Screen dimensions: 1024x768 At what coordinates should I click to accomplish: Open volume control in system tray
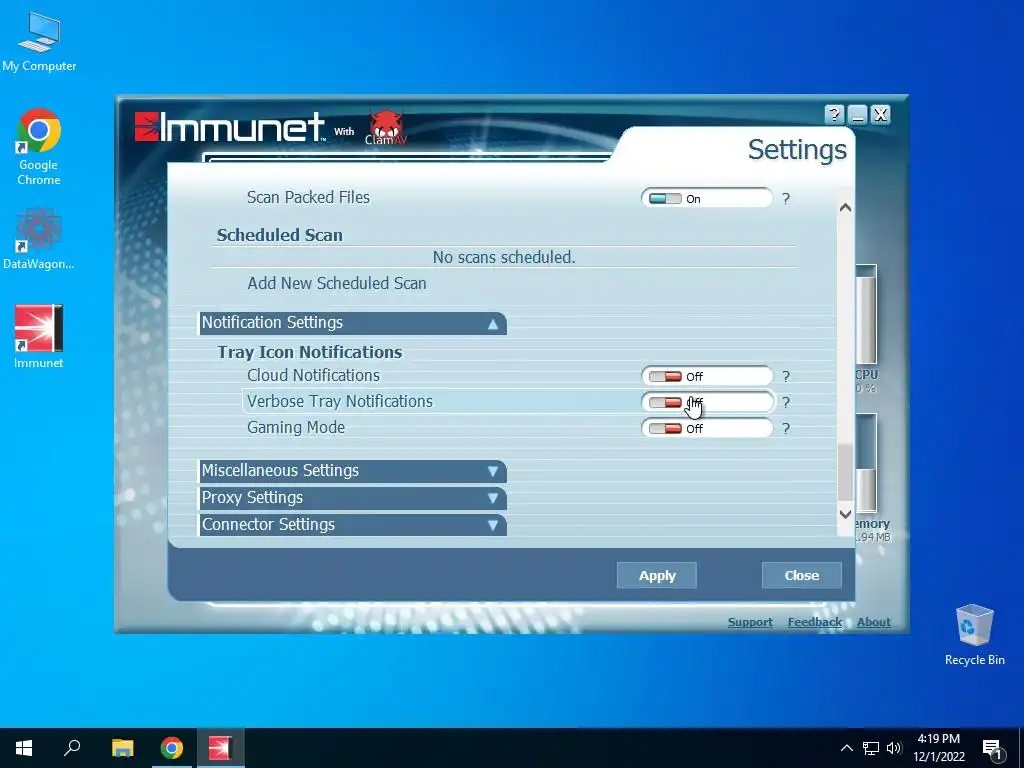tap(894, 748)
